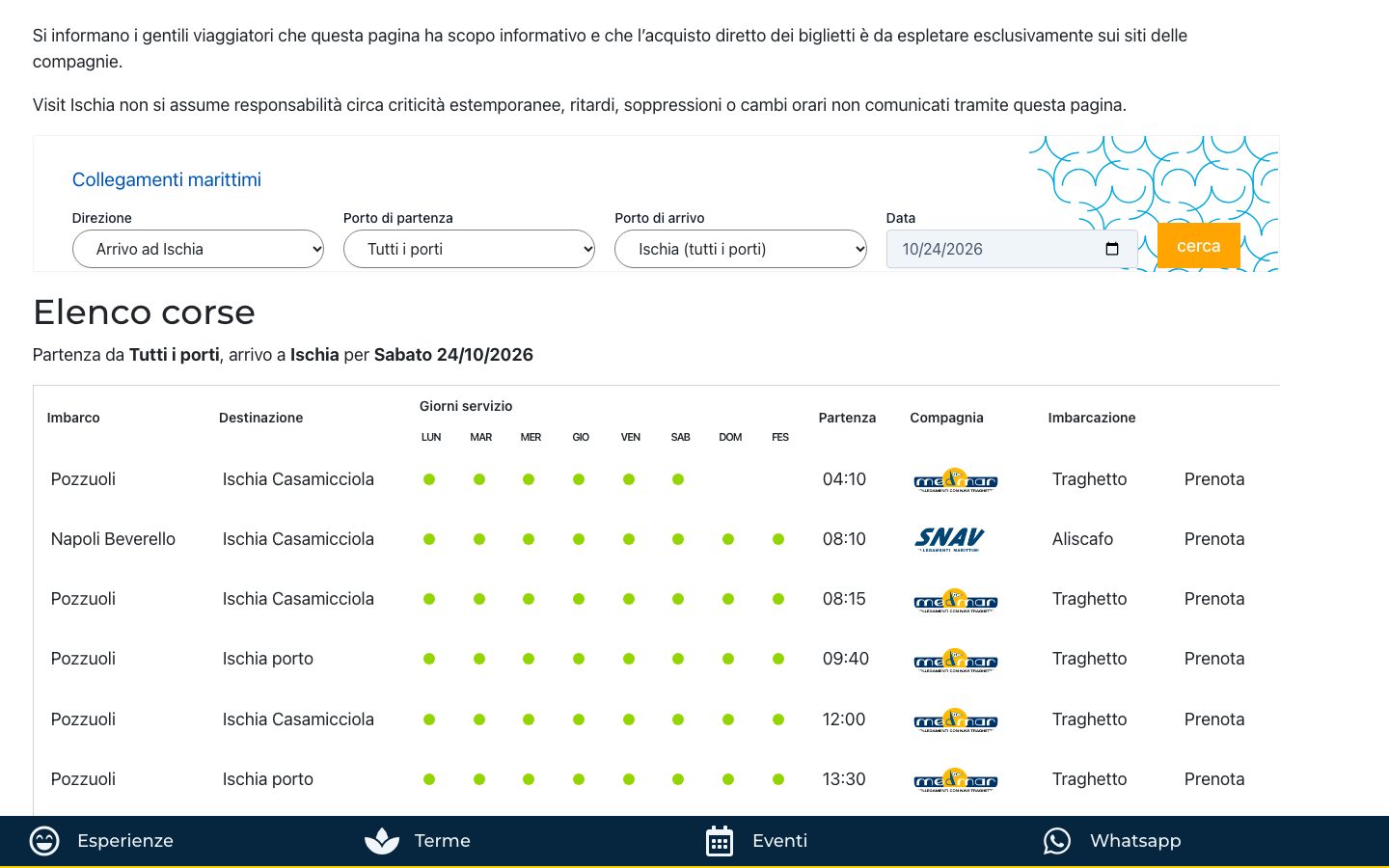Click the SNAV company logo
Screen dimensions: 1389x868
[949, 539]
